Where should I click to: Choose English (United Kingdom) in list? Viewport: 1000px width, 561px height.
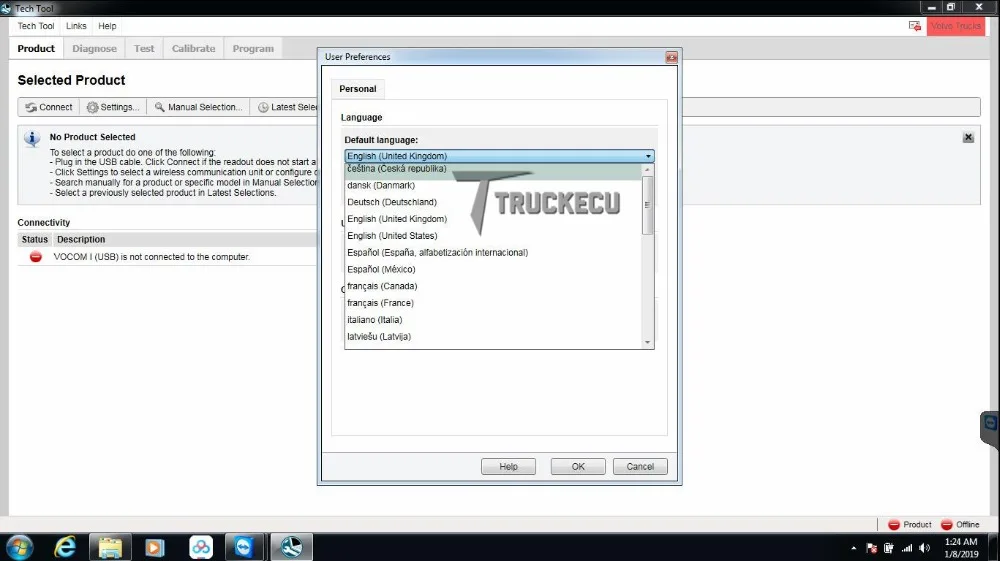point(493,219)
